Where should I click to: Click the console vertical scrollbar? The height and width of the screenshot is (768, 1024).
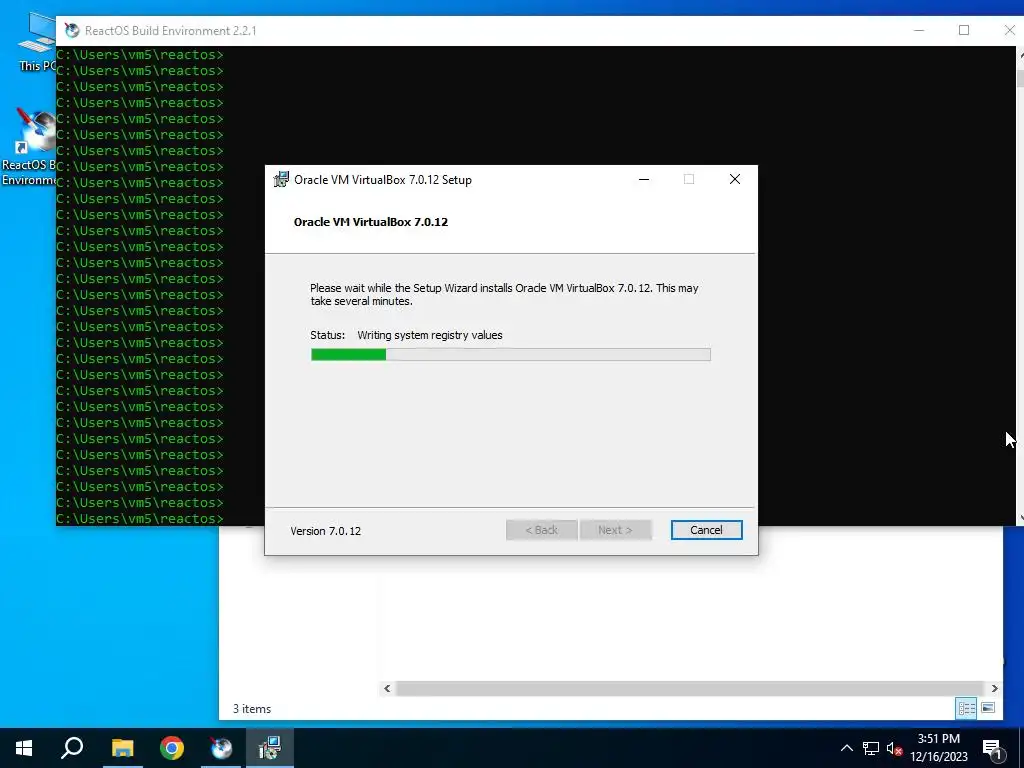[x=1020, y=286]
